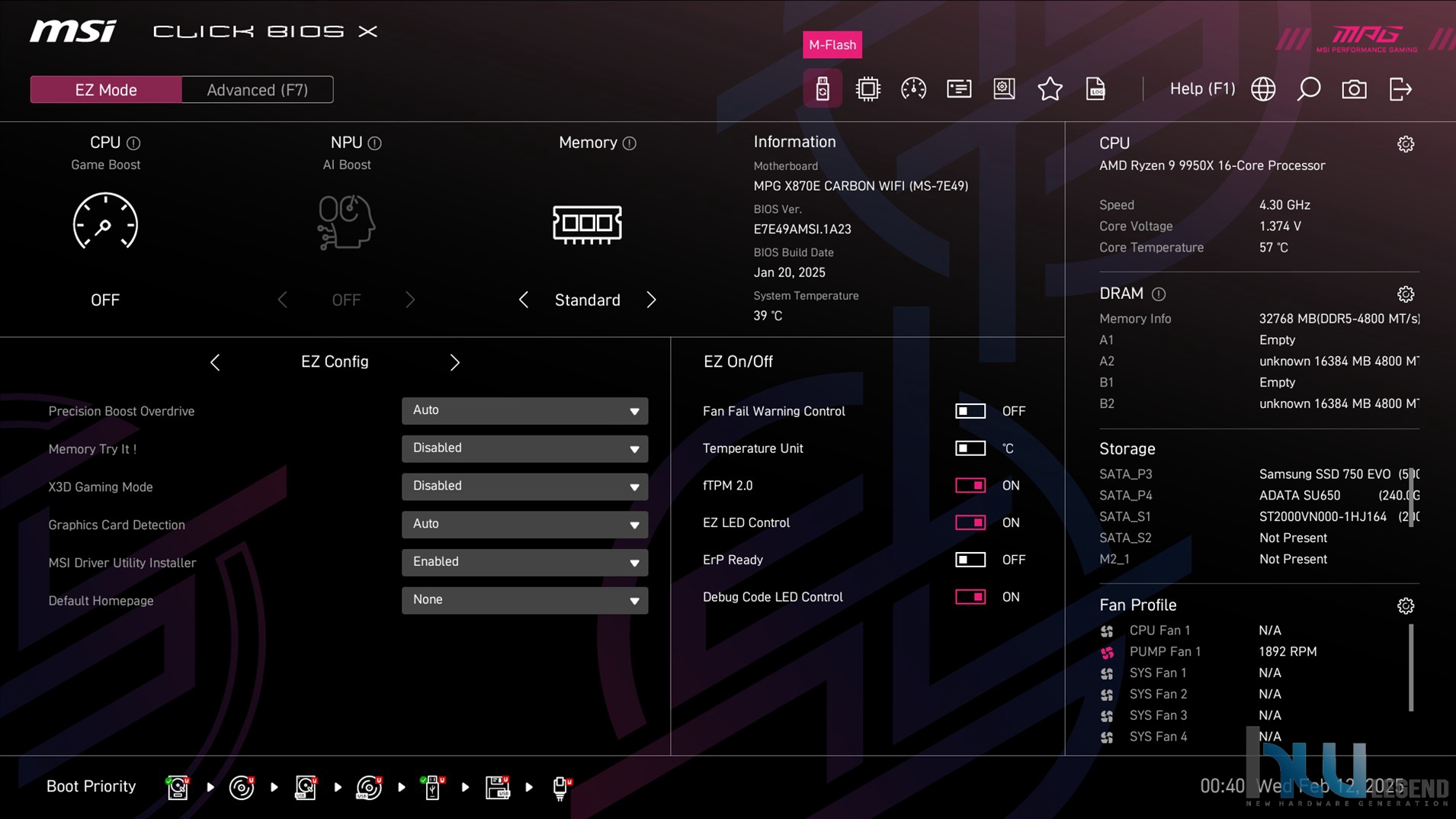Viewport: 1456px width, 819px height.
Task: Go to next EZ Config page arrow
Action: [x=454, y=362]
